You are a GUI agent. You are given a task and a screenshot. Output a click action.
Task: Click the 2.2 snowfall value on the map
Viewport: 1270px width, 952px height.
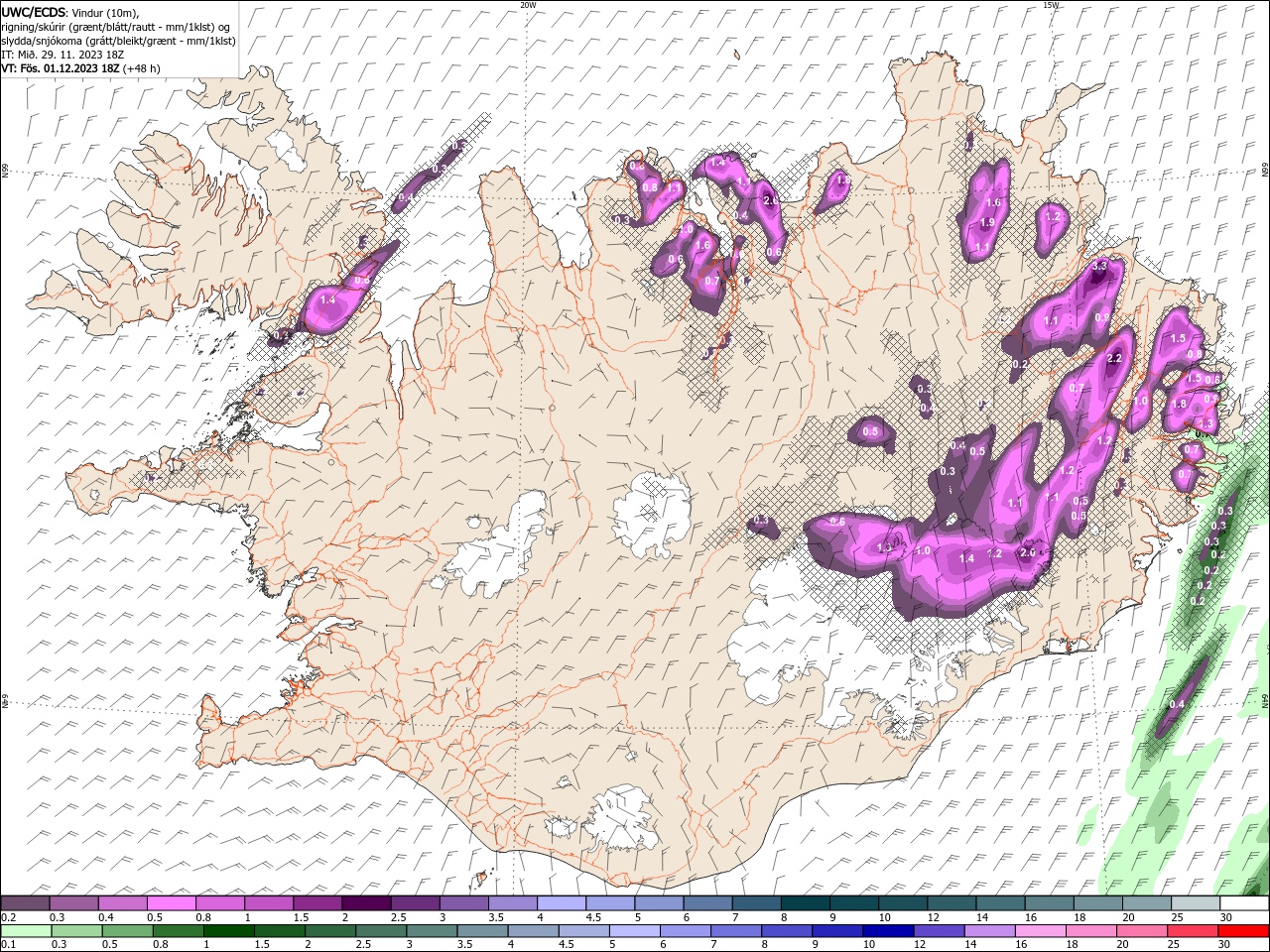point(1113,358)
